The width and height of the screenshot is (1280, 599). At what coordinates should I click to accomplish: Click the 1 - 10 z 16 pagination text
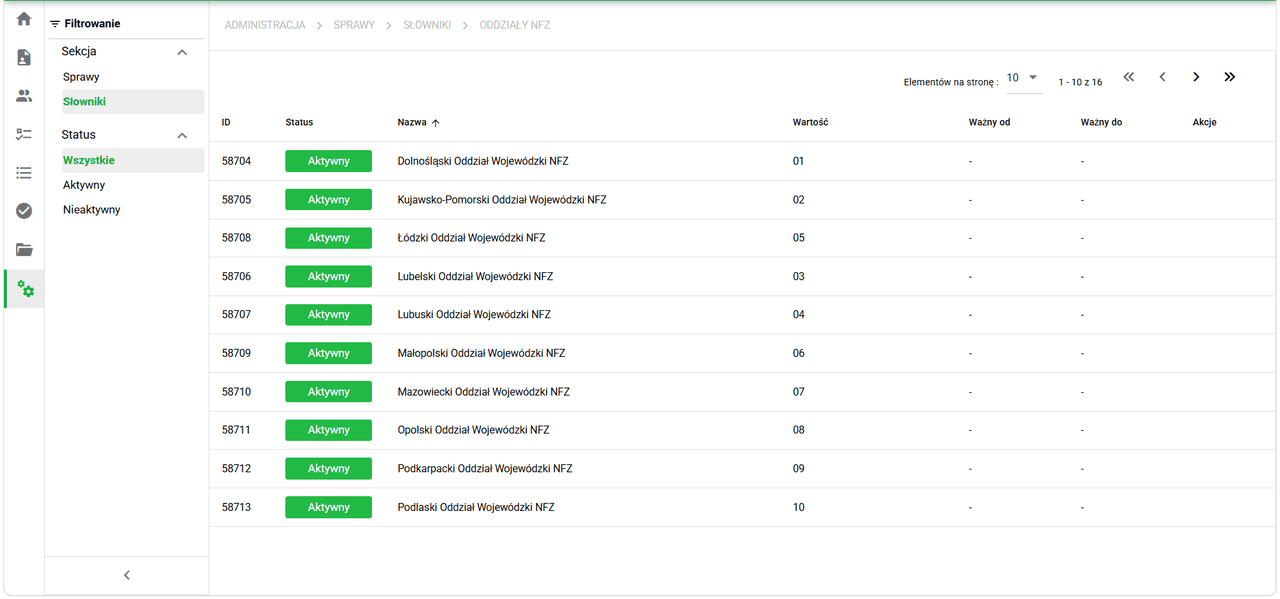pyautogui.click(x=1080, y=82)
